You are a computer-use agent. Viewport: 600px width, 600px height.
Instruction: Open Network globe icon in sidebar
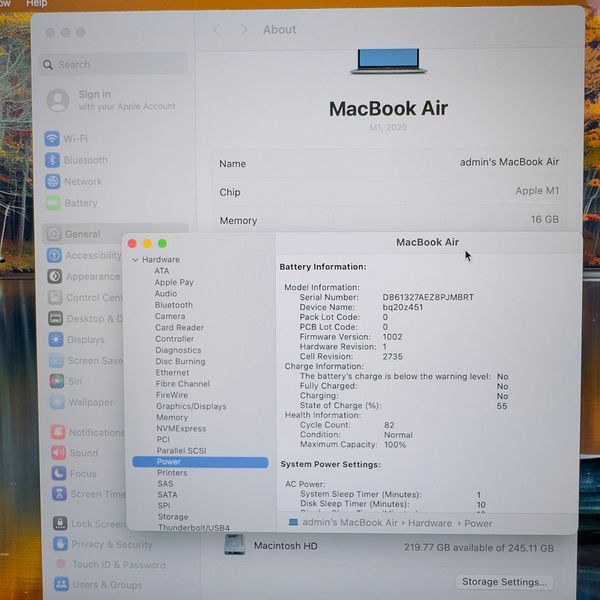click(x=53, y=181)
